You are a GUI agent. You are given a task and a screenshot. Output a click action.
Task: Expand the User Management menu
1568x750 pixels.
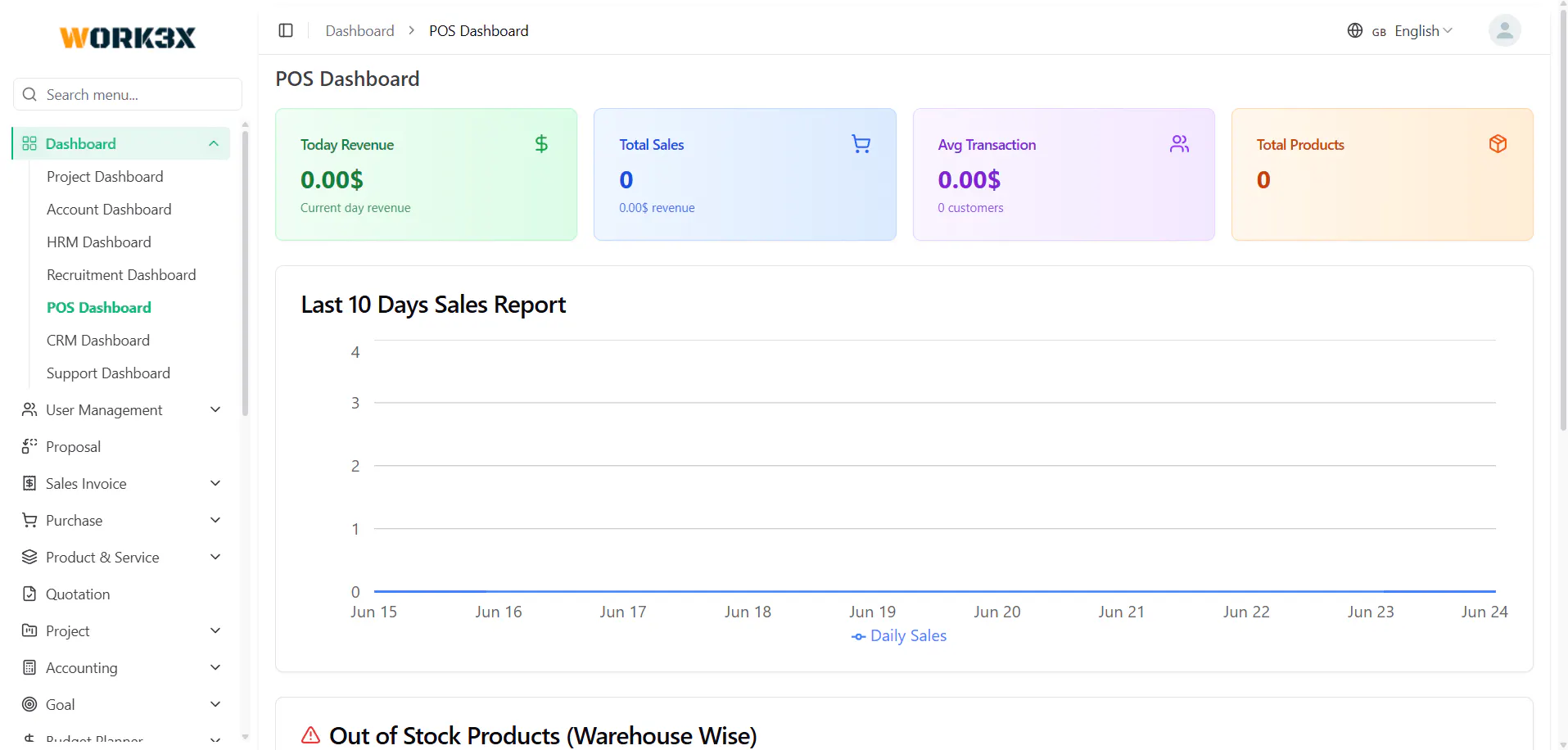click(x=121, y=409)
